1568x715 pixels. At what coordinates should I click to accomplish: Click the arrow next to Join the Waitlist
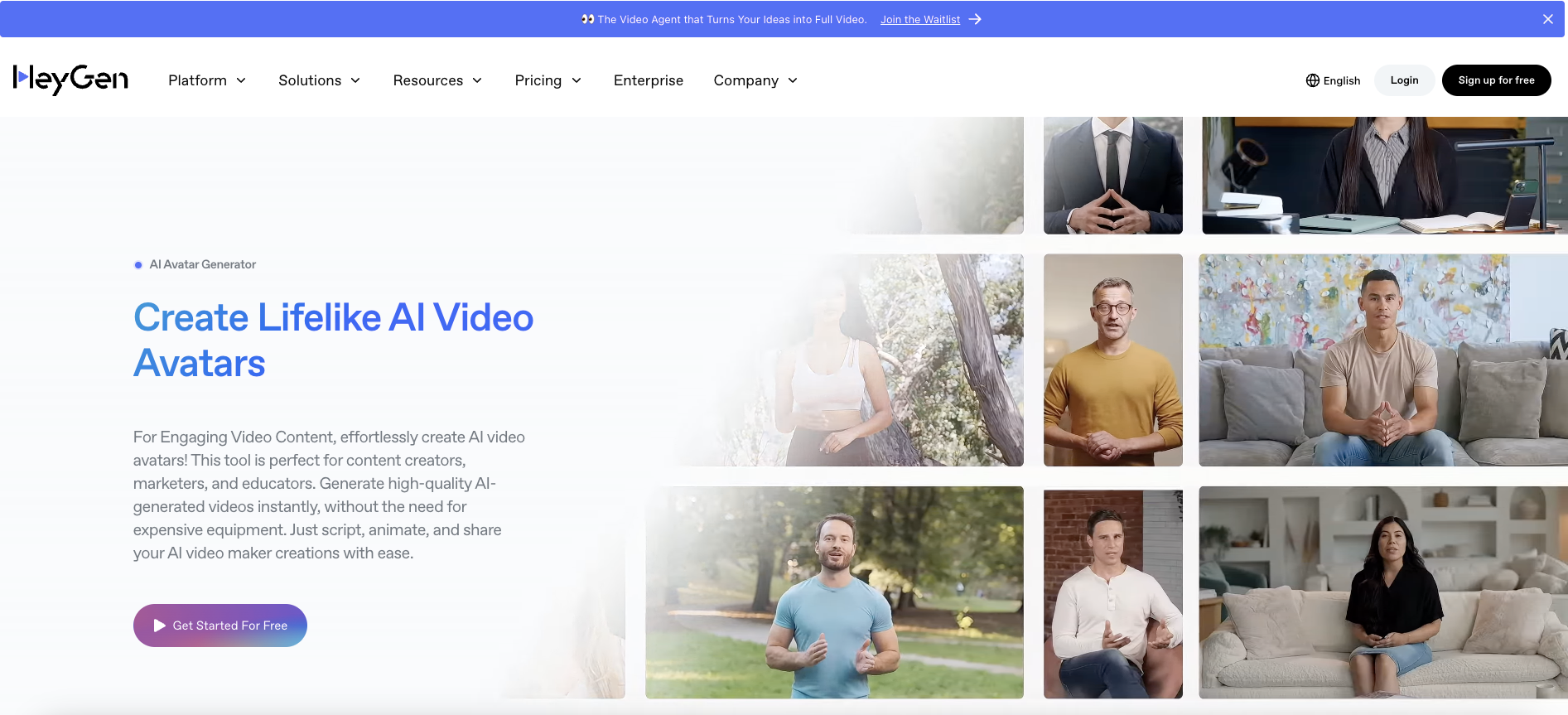[975, 19]
